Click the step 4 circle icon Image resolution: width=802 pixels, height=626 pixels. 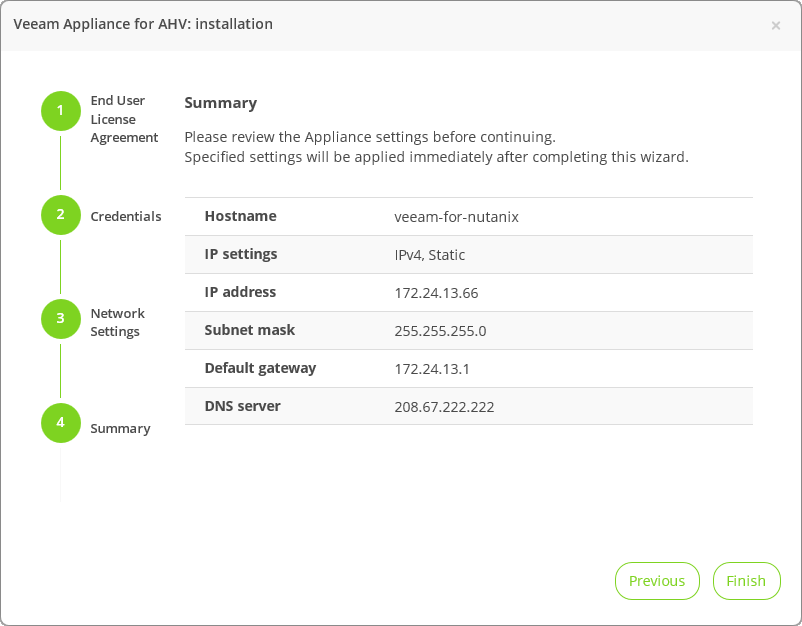[60, 422]
